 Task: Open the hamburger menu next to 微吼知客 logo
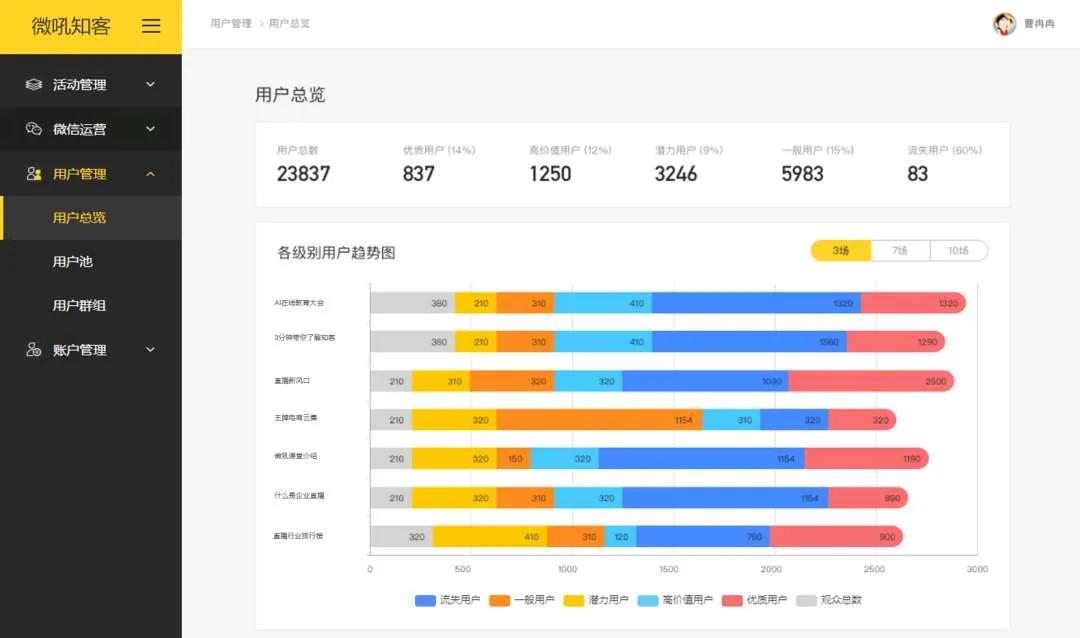click(151, 26)
